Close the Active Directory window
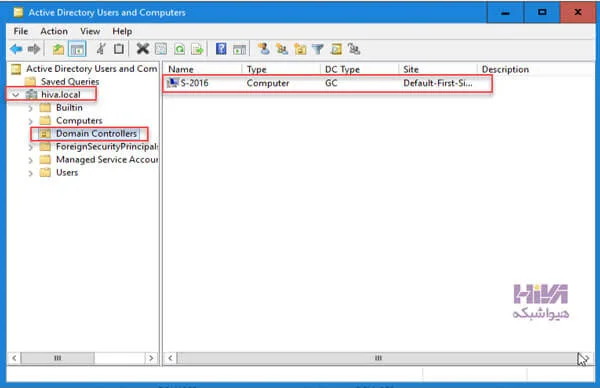This screenshot has width=600, height=388. [x=578, y=13]
